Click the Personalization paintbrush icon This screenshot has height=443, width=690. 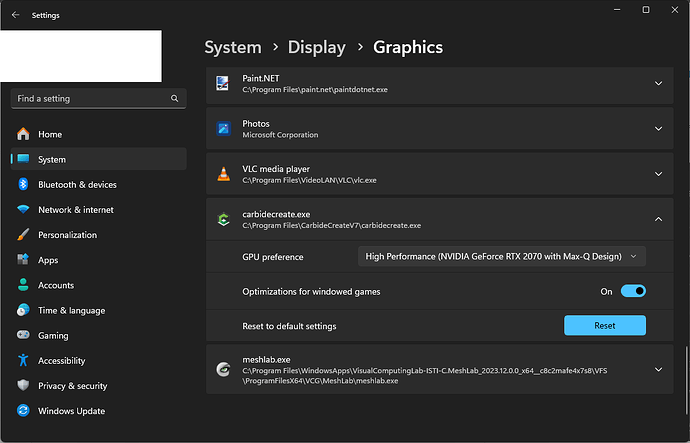point(23,234)
